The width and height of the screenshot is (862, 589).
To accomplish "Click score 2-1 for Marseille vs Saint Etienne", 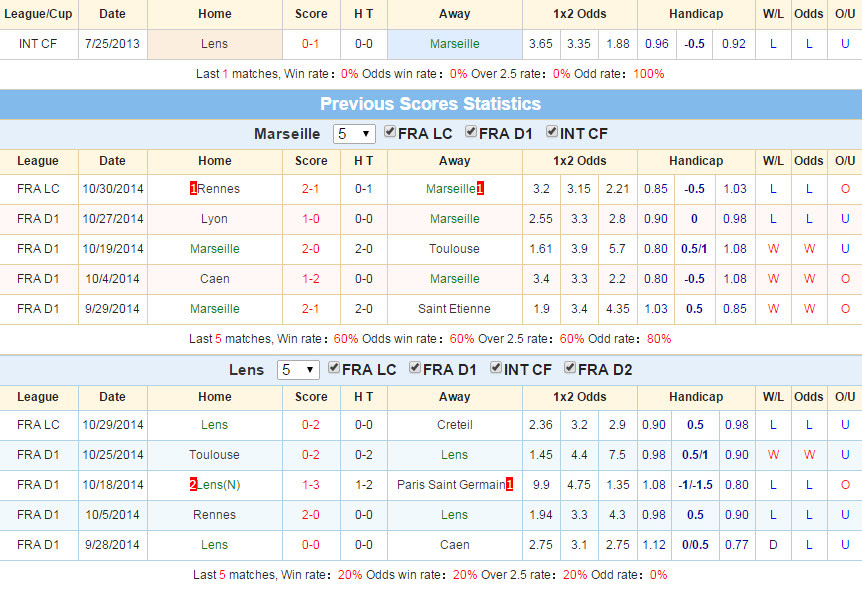I will pyautogui.click(x=311, y=309).
